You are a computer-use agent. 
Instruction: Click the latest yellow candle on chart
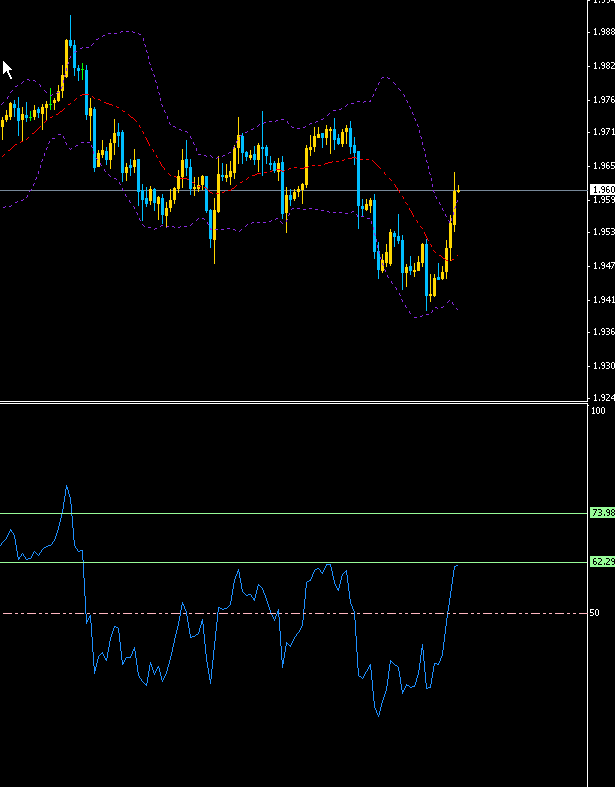[x=456, y=190]
